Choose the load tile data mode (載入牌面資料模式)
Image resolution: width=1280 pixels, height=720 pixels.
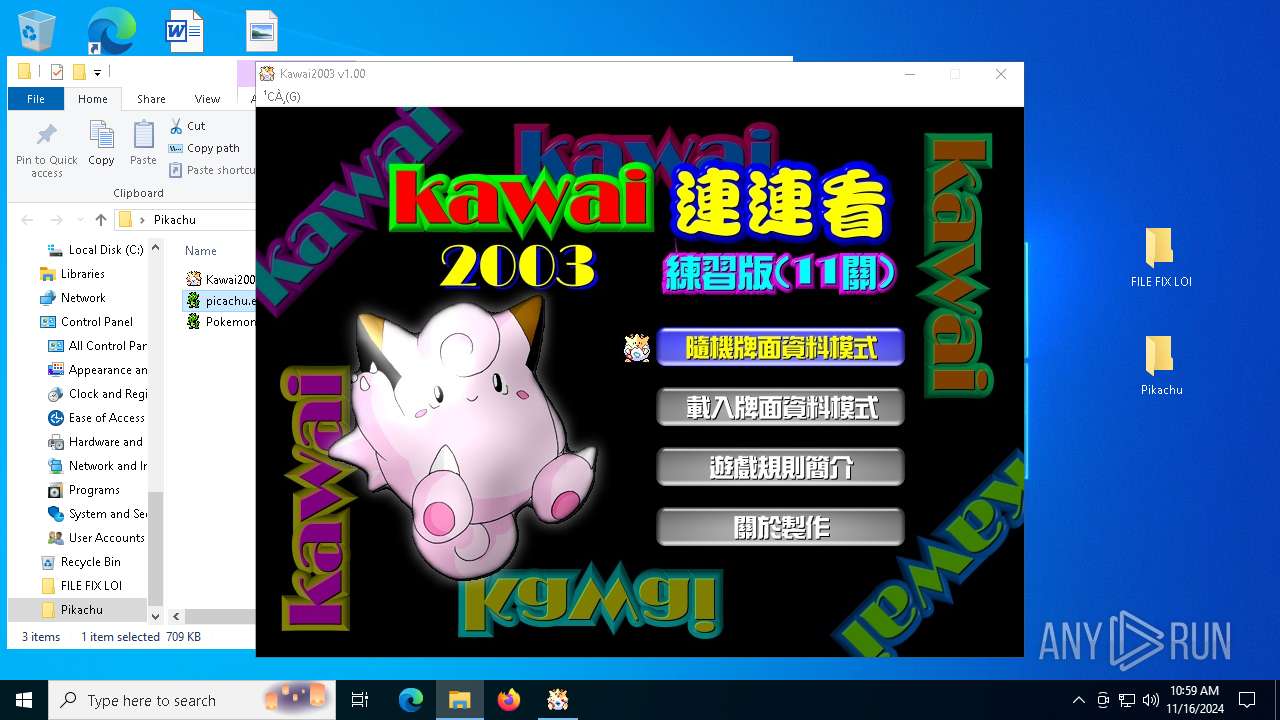(780, 407)
